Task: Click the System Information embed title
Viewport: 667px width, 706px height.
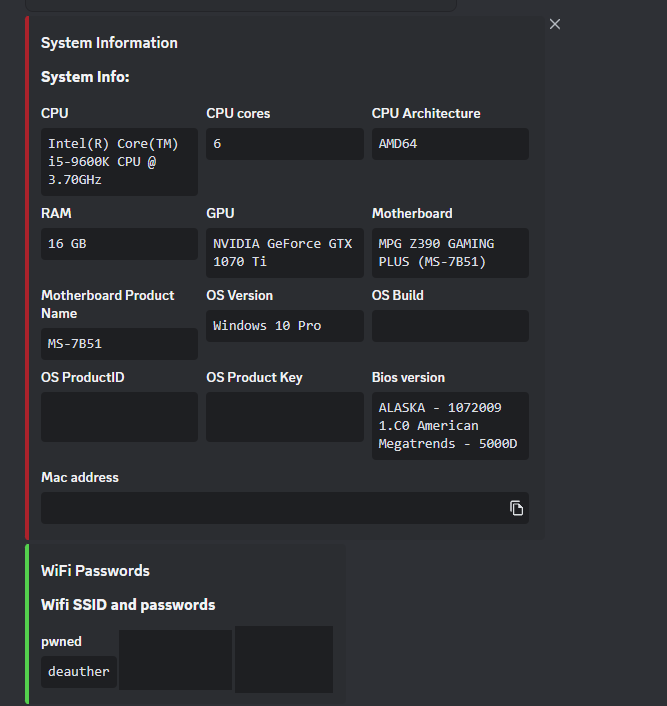Action: click(x=109, y=43)
